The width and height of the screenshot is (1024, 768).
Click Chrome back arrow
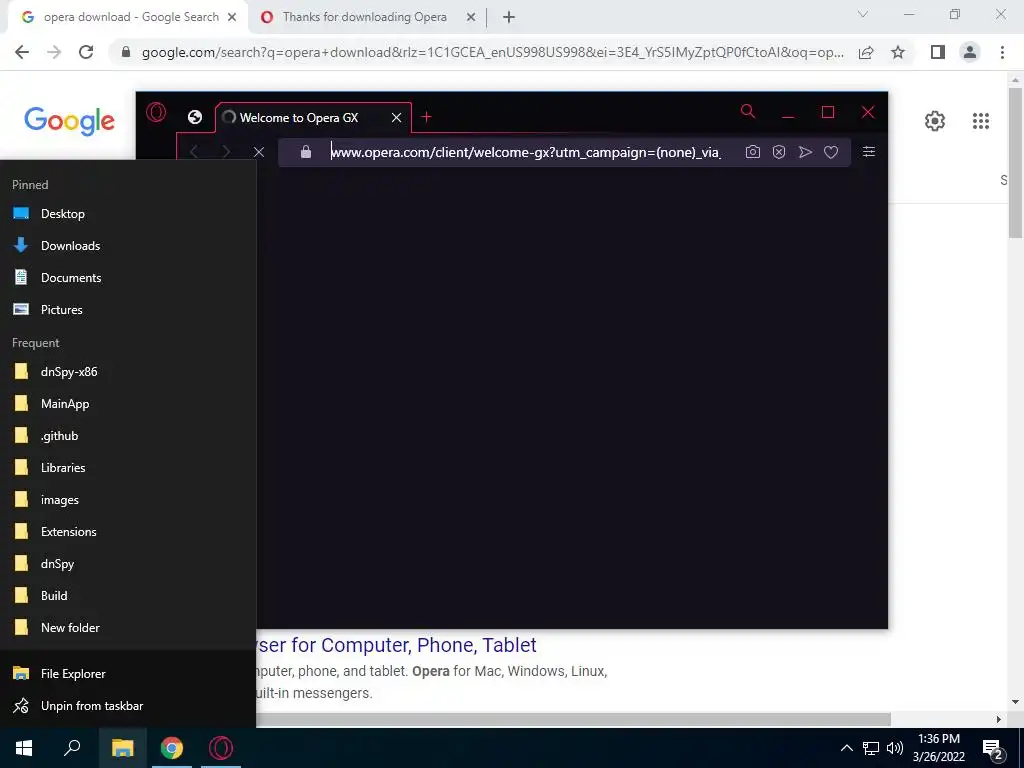point(22,52)
